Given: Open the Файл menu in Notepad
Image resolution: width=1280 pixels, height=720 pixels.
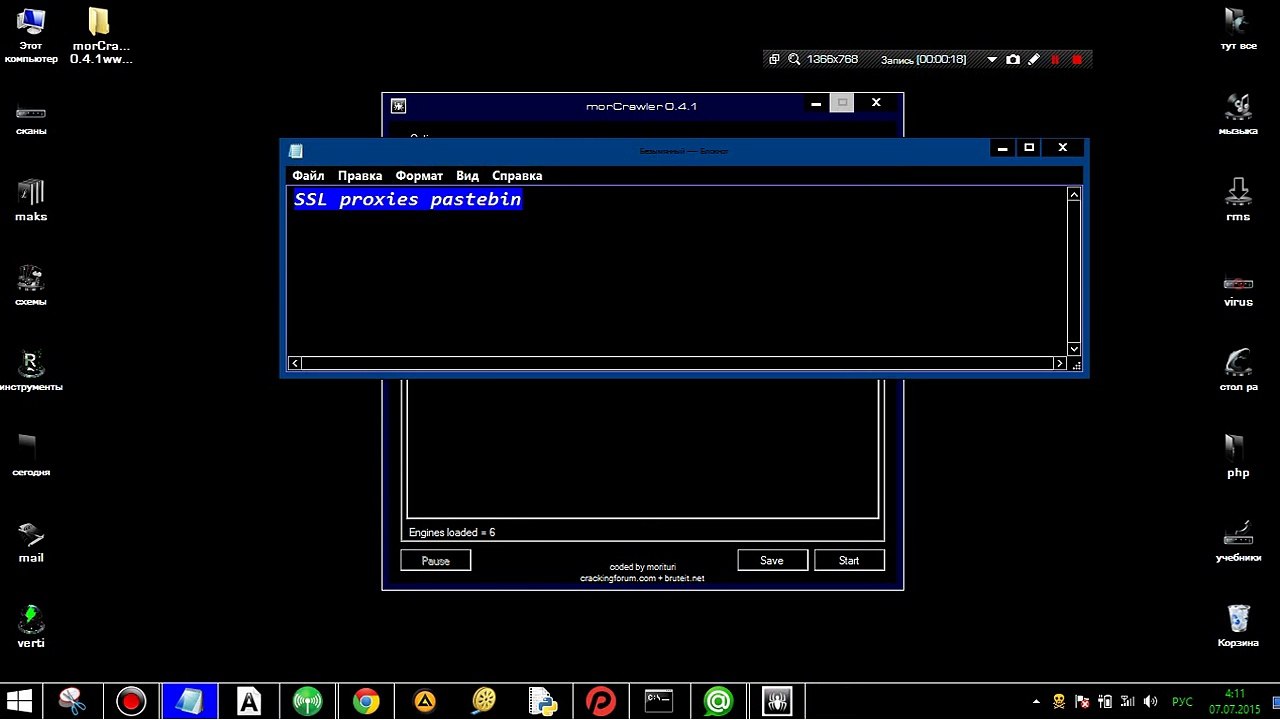Looking at the screenshot, I should [308, 176].
